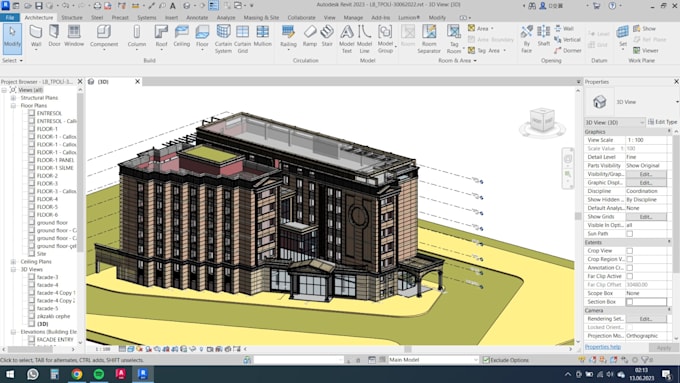
Task: Select the Floor tool
Action: pos(202,36)
